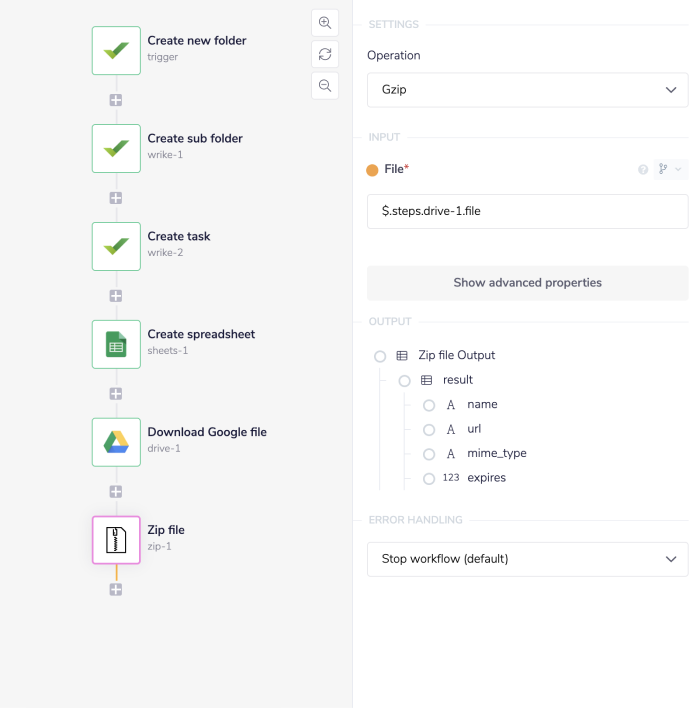Zoom out of the workflow canvas

coord(325,86)
